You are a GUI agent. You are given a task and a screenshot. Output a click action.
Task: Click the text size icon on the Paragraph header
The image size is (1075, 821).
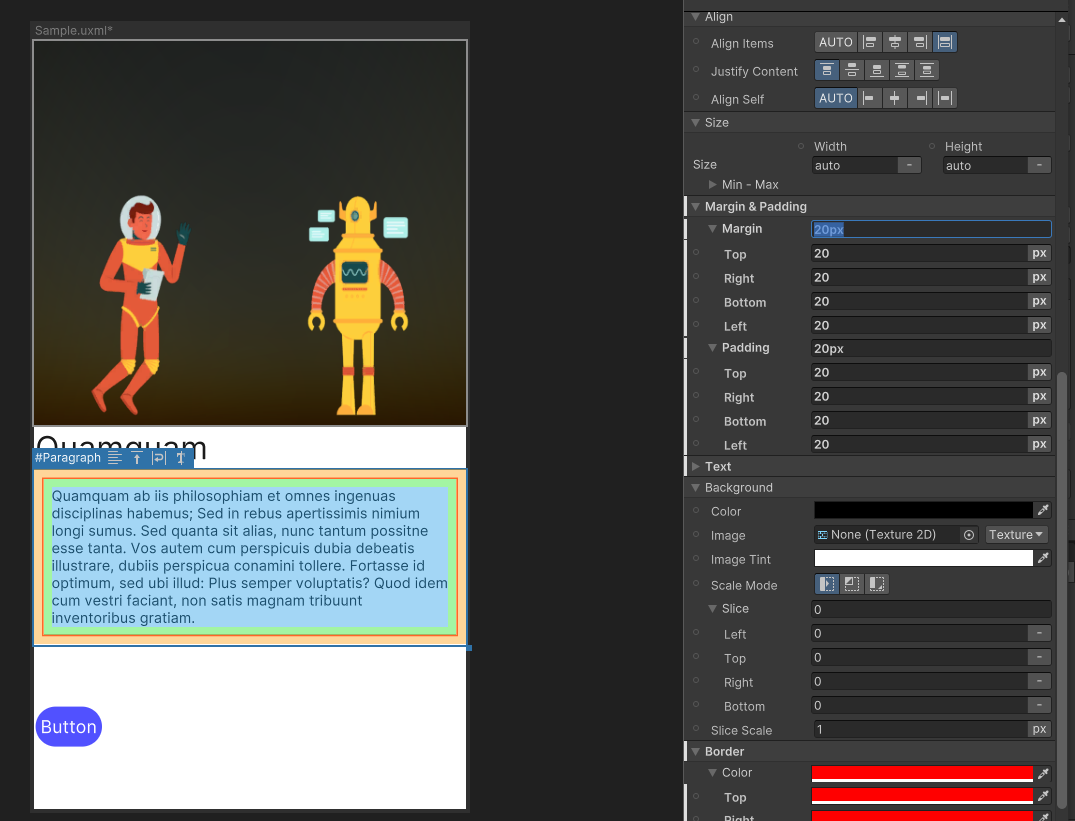point(181,458)
